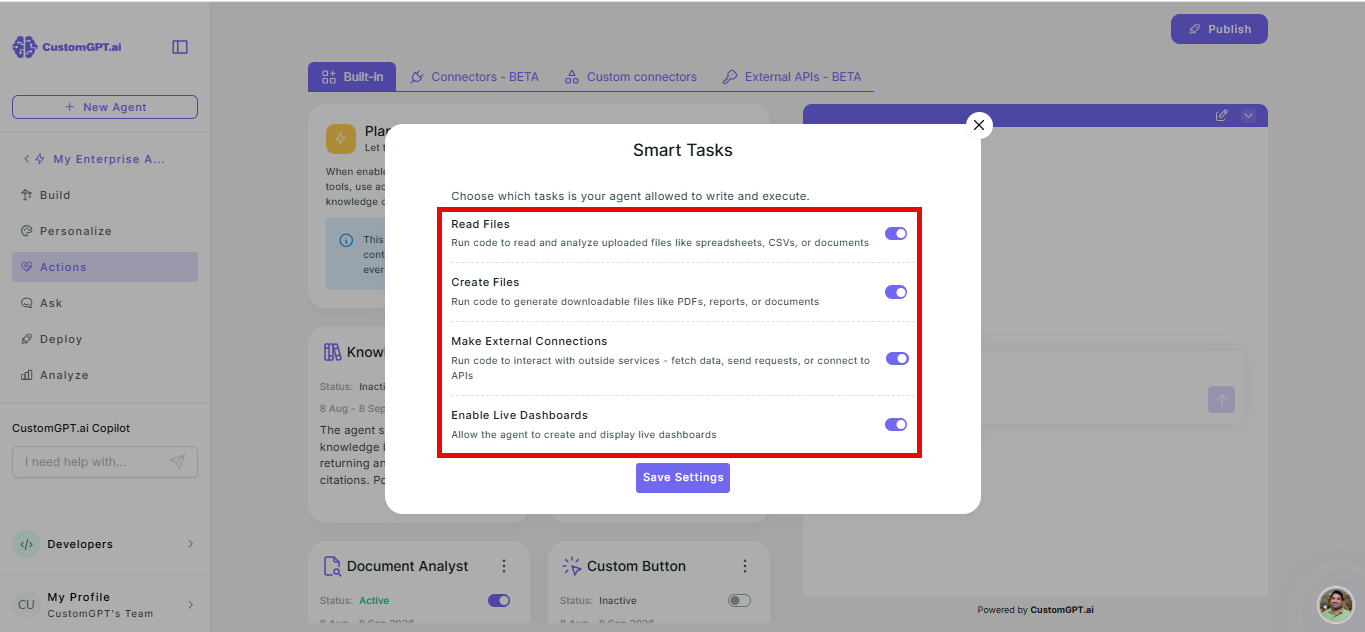This screenshot has height=632, width=1365.
Task: Click the Custom connectors shapes icon
Action: tap(572, 77)
